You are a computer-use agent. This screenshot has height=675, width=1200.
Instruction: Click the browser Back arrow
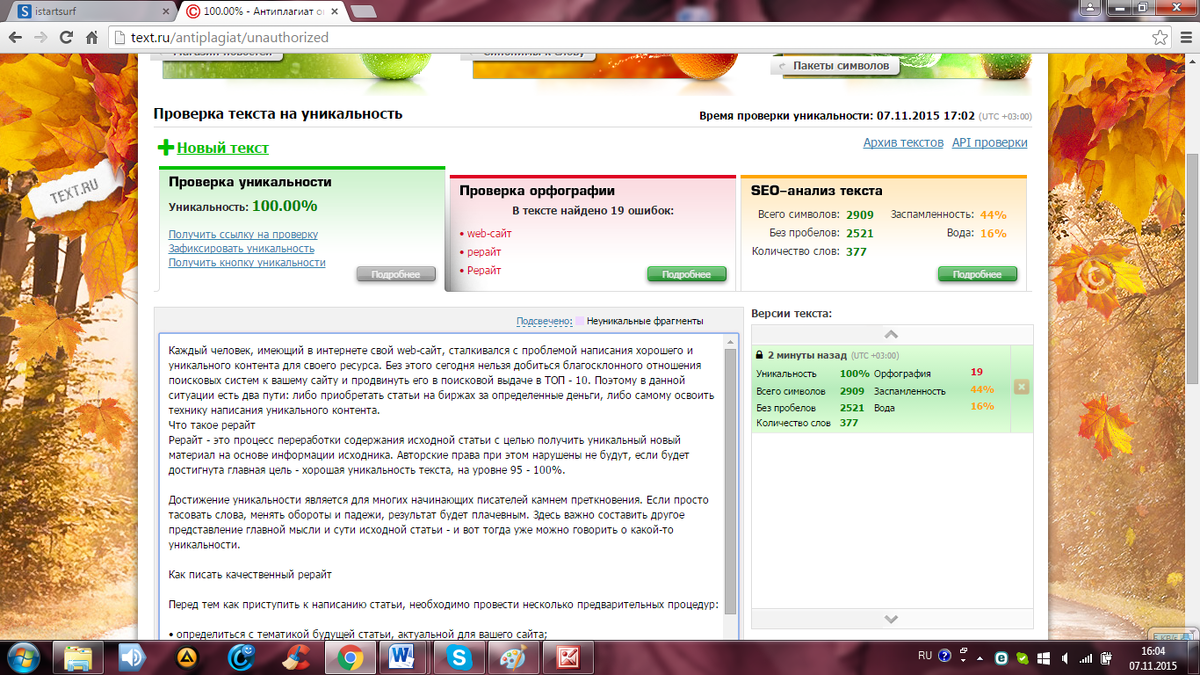coord(15,38)
